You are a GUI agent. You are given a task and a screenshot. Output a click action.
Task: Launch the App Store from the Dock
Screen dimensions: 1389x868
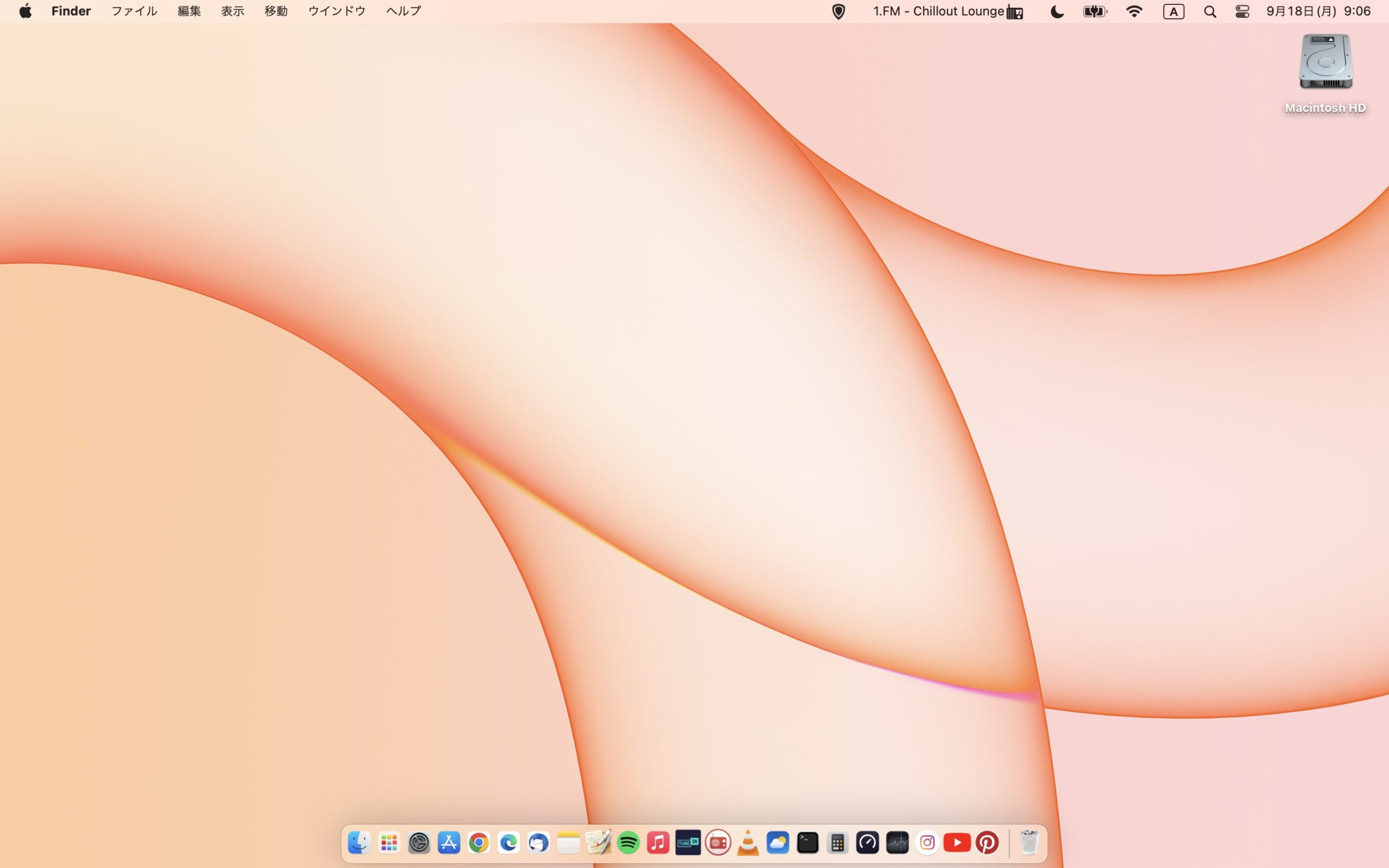click(x=449, y=842)
